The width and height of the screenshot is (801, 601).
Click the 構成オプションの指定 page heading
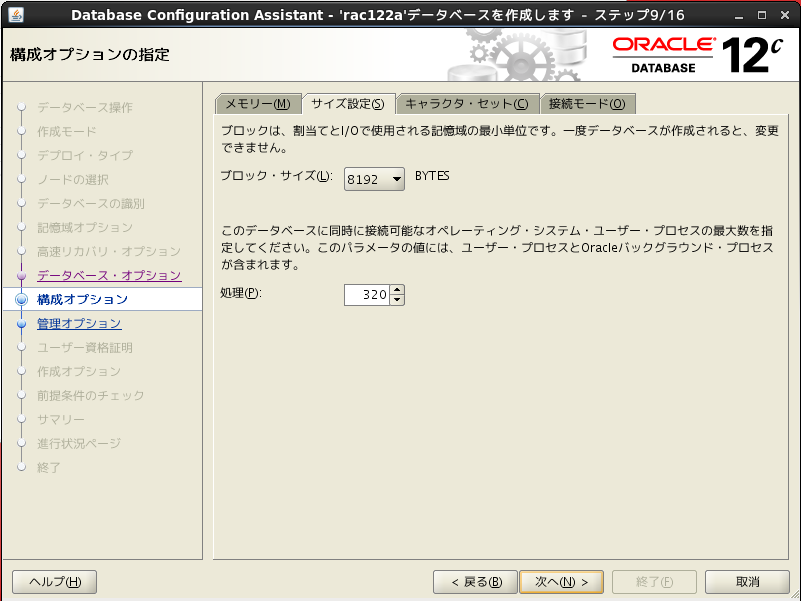90,55
